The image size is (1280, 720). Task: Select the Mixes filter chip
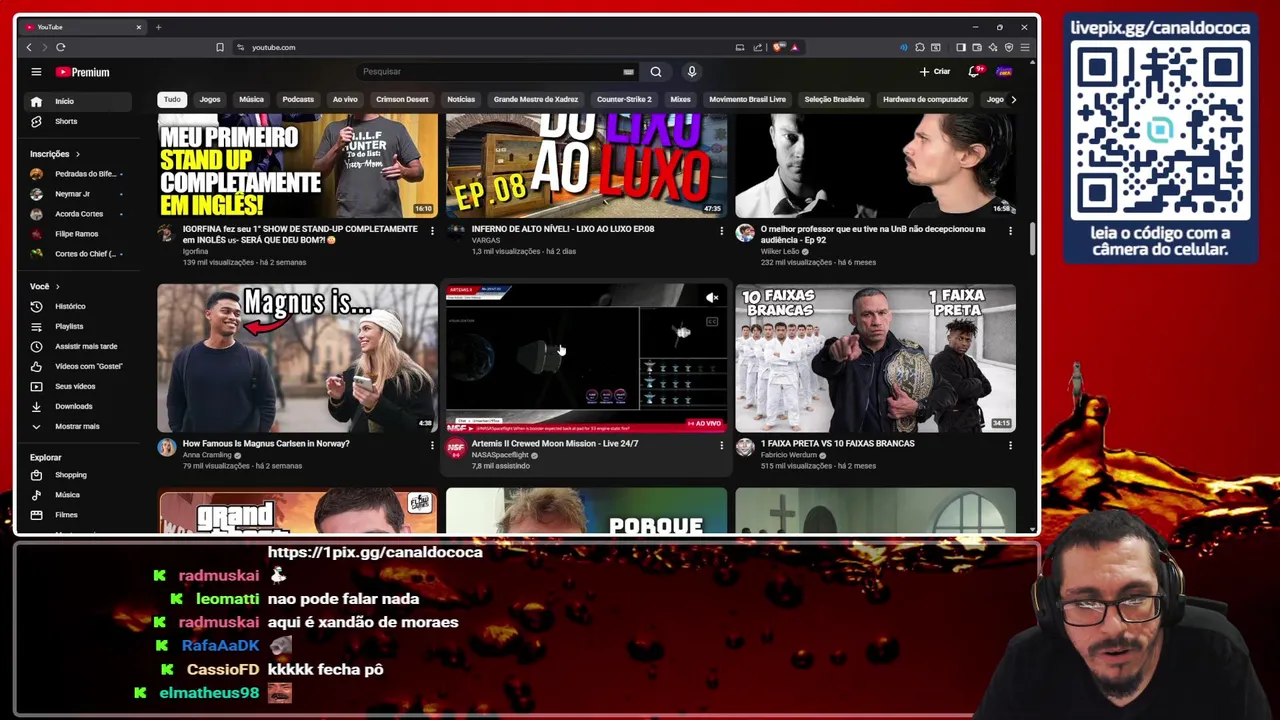coord(680,99)
